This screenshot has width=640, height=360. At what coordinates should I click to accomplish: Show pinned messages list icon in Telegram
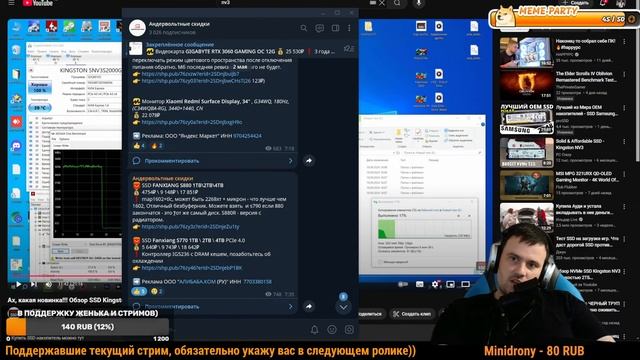pos(348,49)
